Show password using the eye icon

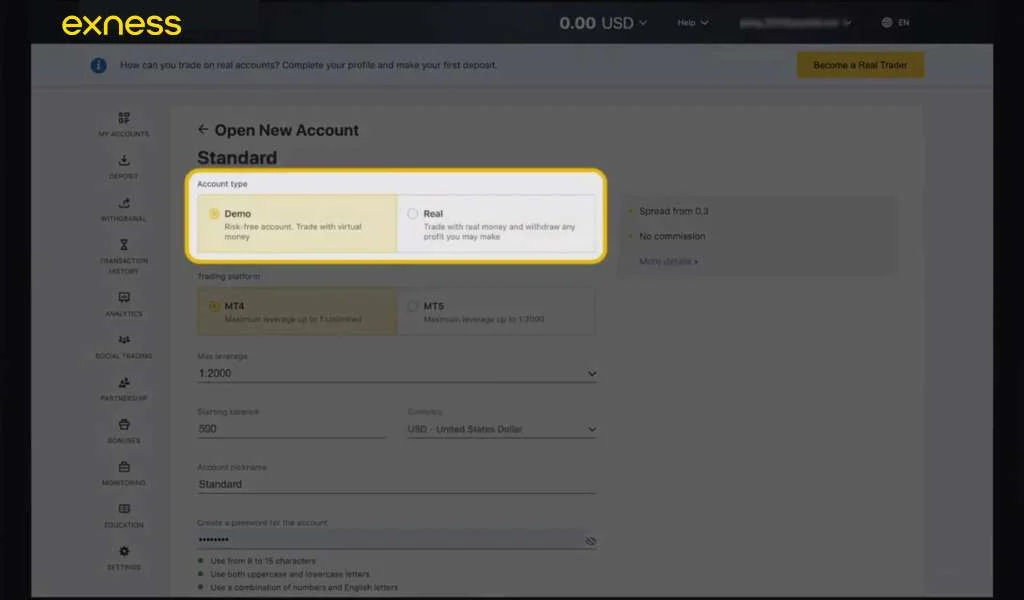pyautogui.click(x=590, y=541)
